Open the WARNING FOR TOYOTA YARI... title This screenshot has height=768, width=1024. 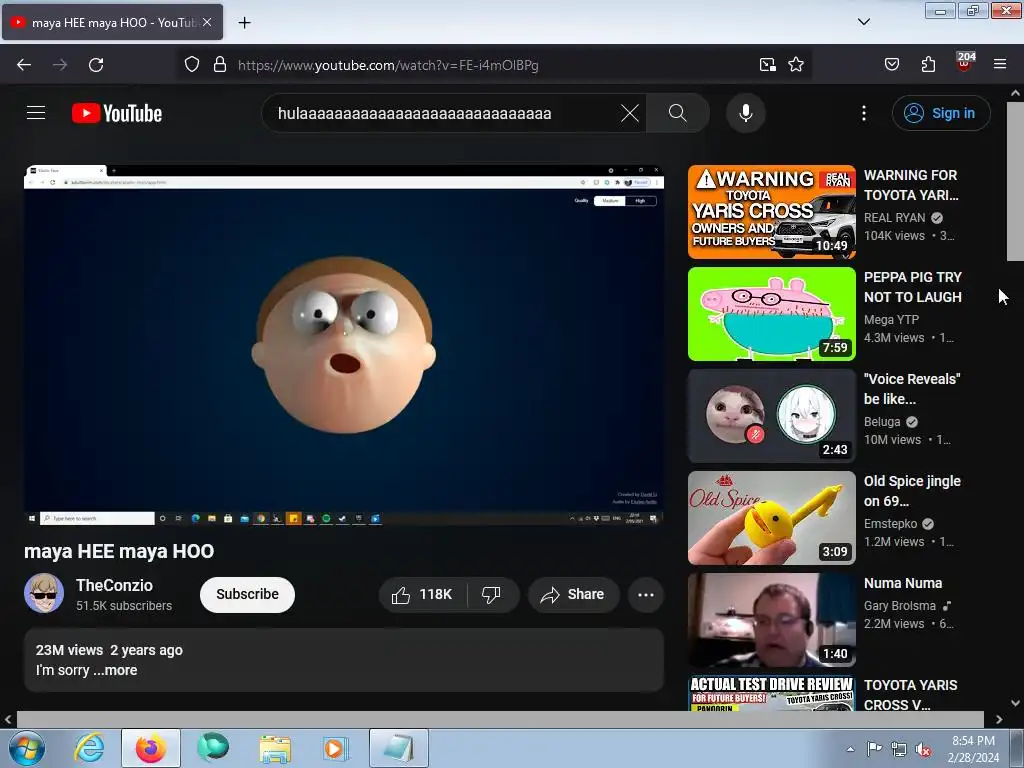click(x=911, y=185)
